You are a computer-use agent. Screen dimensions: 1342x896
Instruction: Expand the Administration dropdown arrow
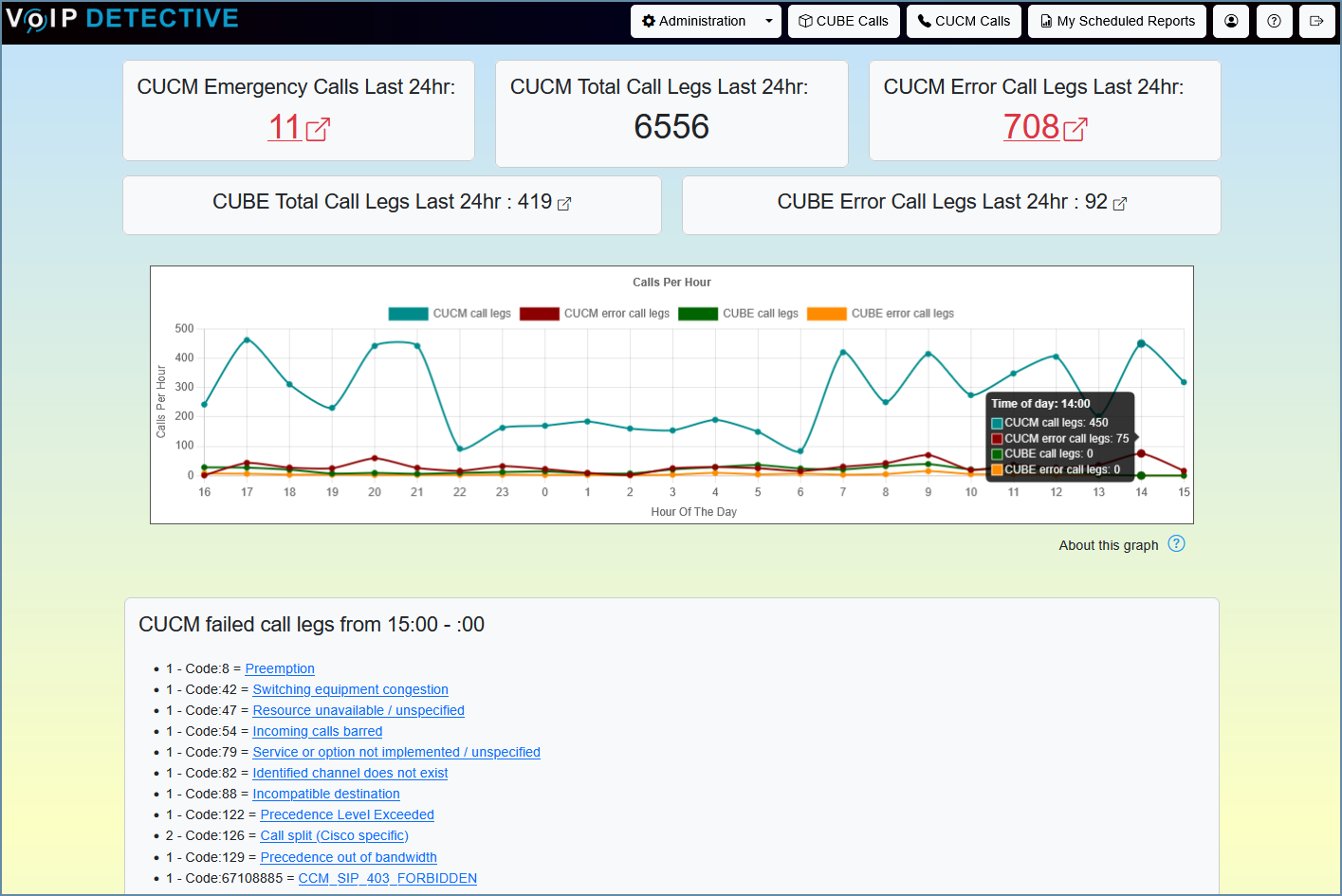coord(769,21)
